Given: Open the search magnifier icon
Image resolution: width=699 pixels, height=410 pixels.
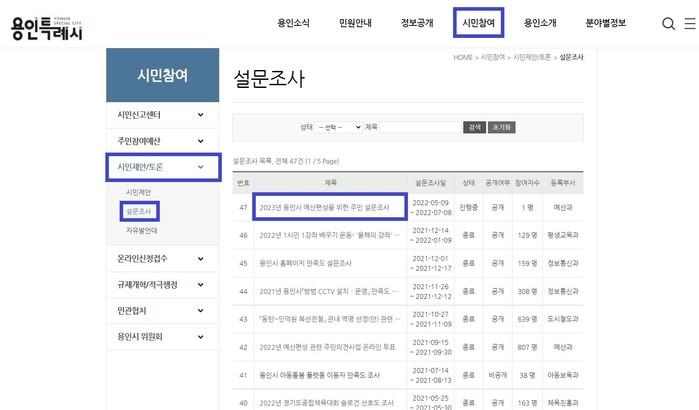Looking at the screenshot, I should (668, 23).
